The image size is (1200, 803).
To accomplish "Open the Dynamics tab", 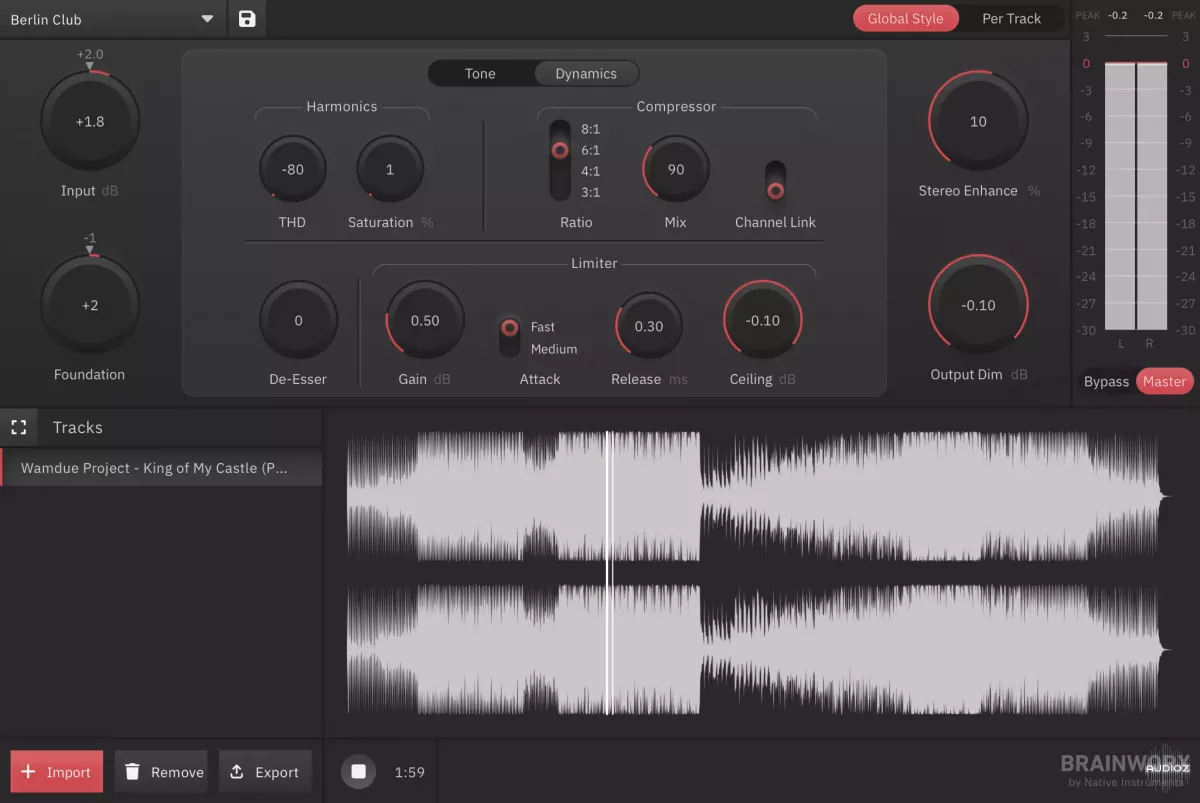I will pyautogui.click(x=586, y=74).
